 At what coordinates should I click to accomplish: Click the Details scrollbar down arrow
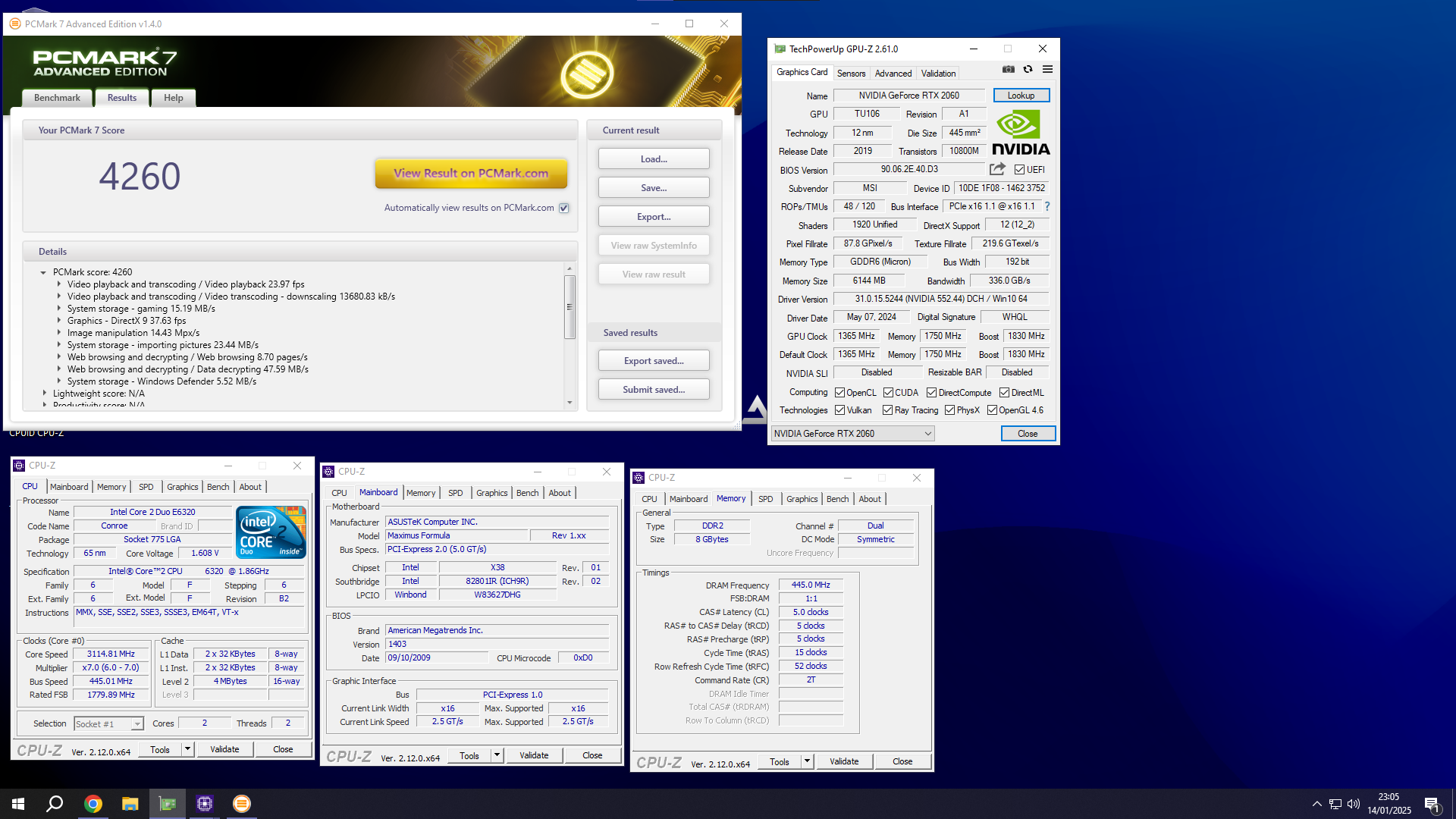click(570, 403)
